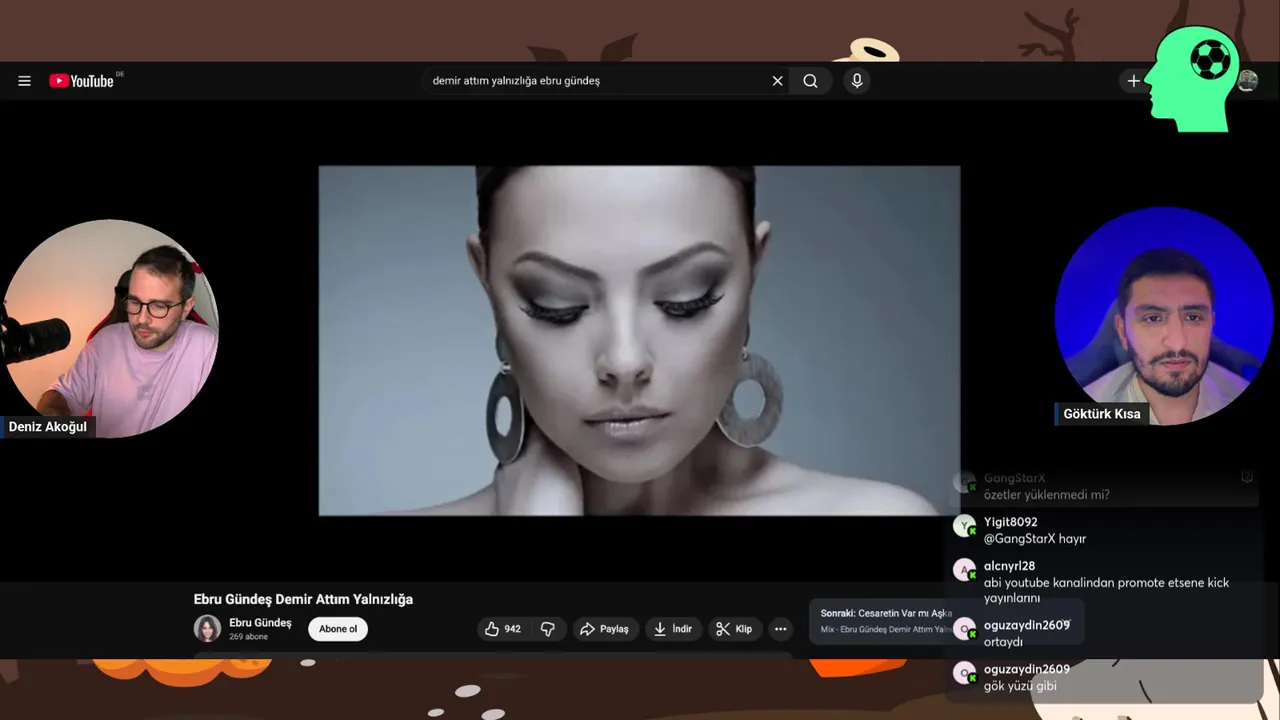
Task: Download the video with İndir
Action: (673, 629)
